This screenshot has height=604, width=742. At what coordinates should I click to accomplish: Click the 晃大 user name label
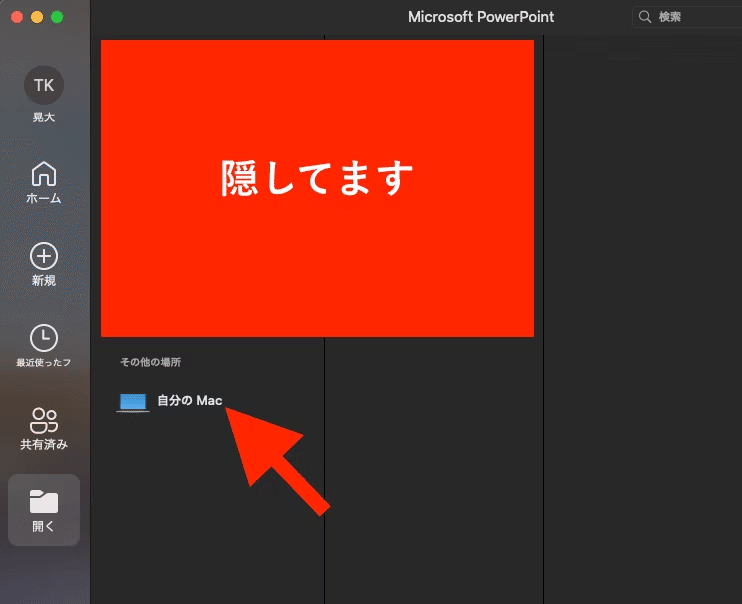click(x=44, y=117)
